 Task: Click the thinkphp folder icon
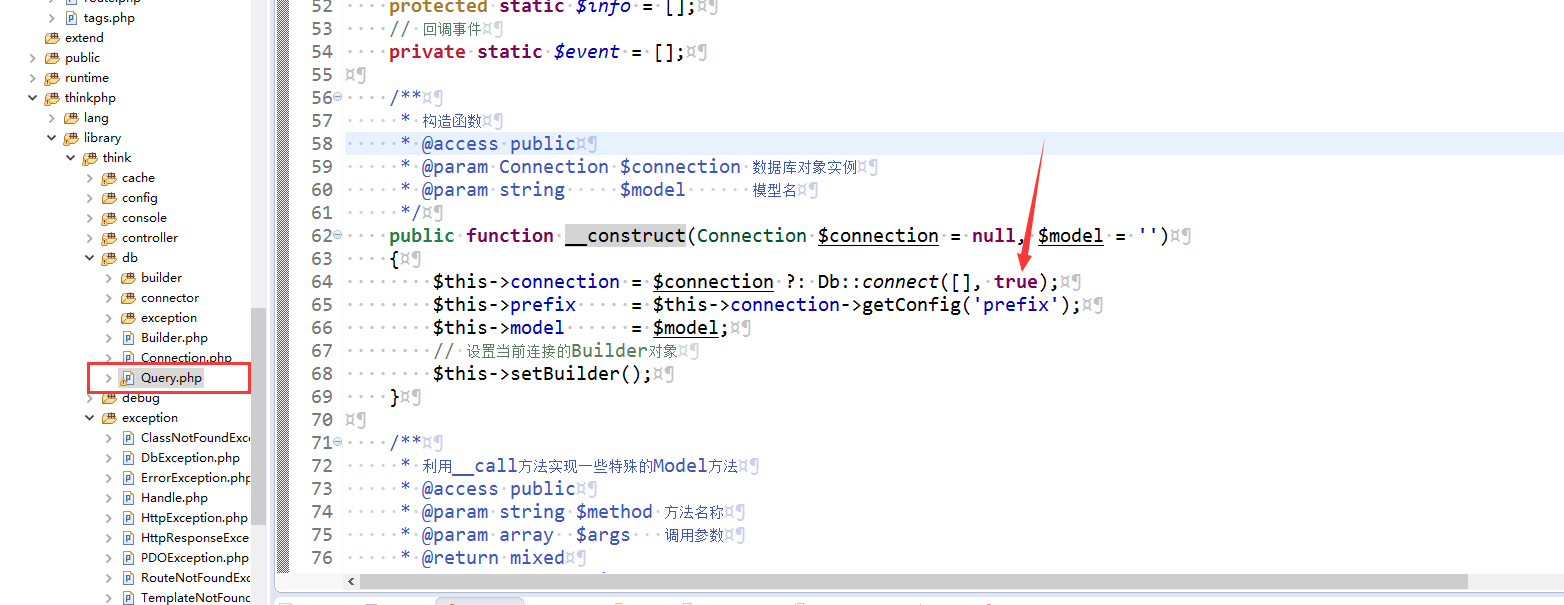click(x=52, y=98)
